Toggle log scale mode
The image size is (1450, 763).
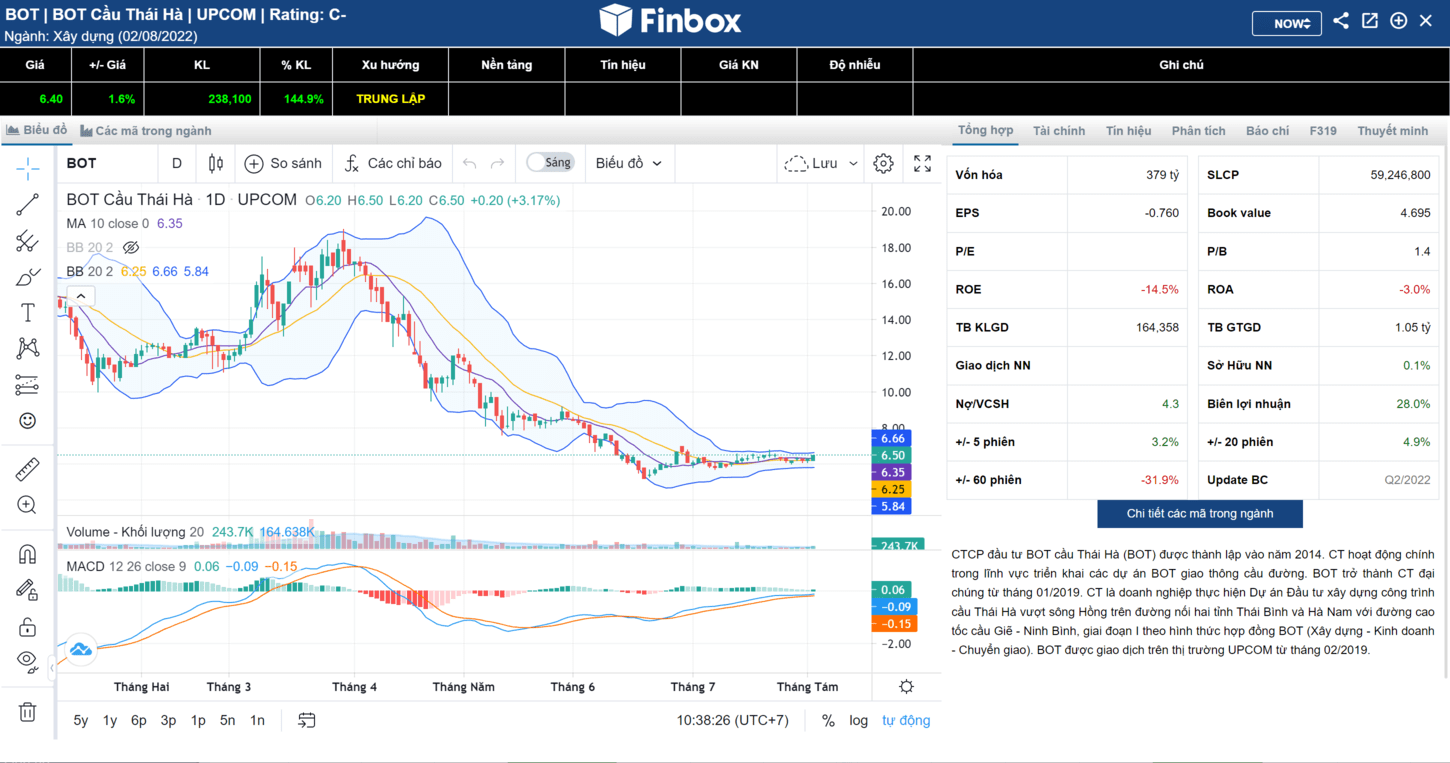(x=859, y=720)
